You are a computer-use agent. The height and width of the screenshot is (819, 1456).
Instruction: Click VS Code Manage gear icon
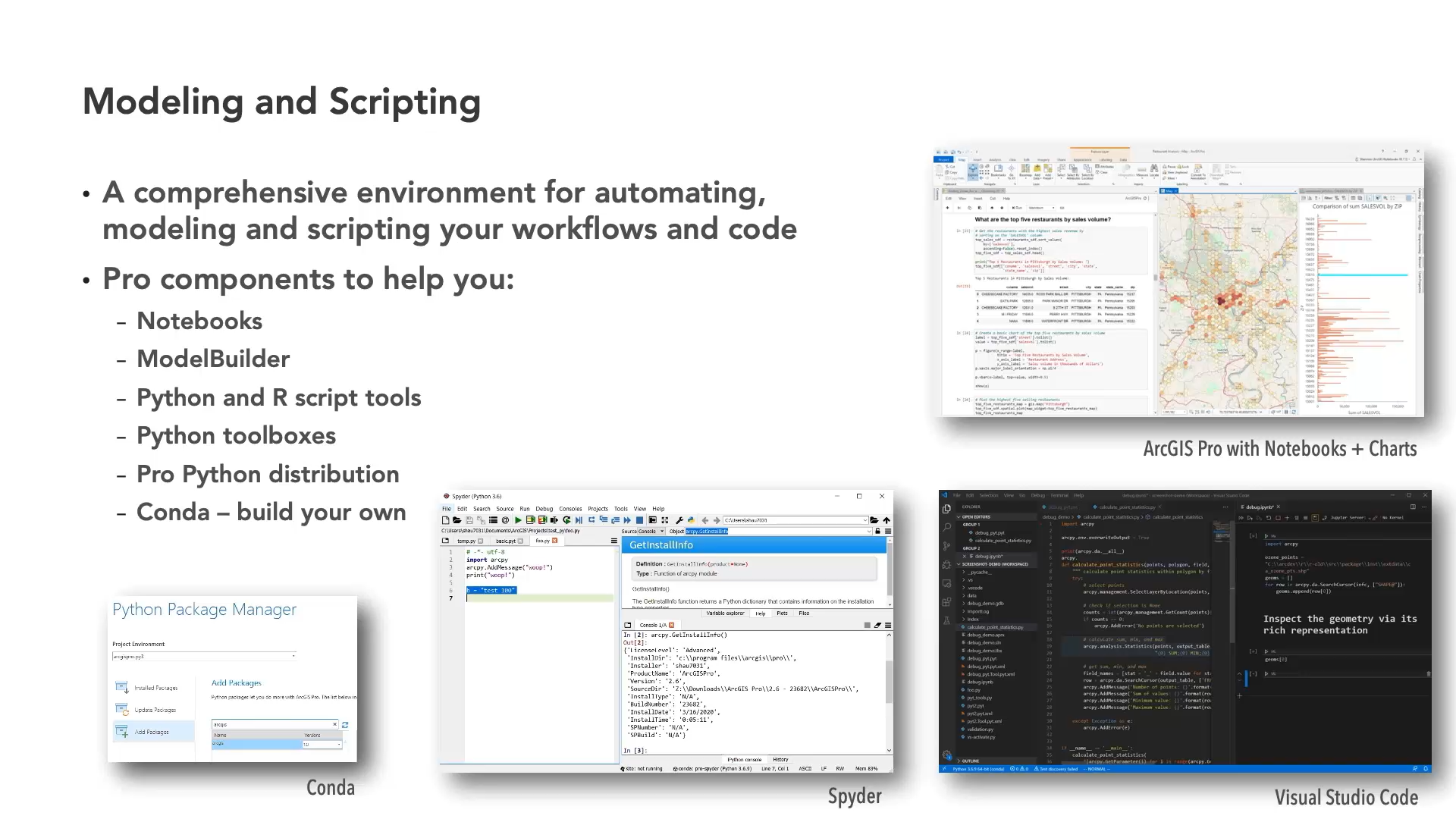(947, 755)
